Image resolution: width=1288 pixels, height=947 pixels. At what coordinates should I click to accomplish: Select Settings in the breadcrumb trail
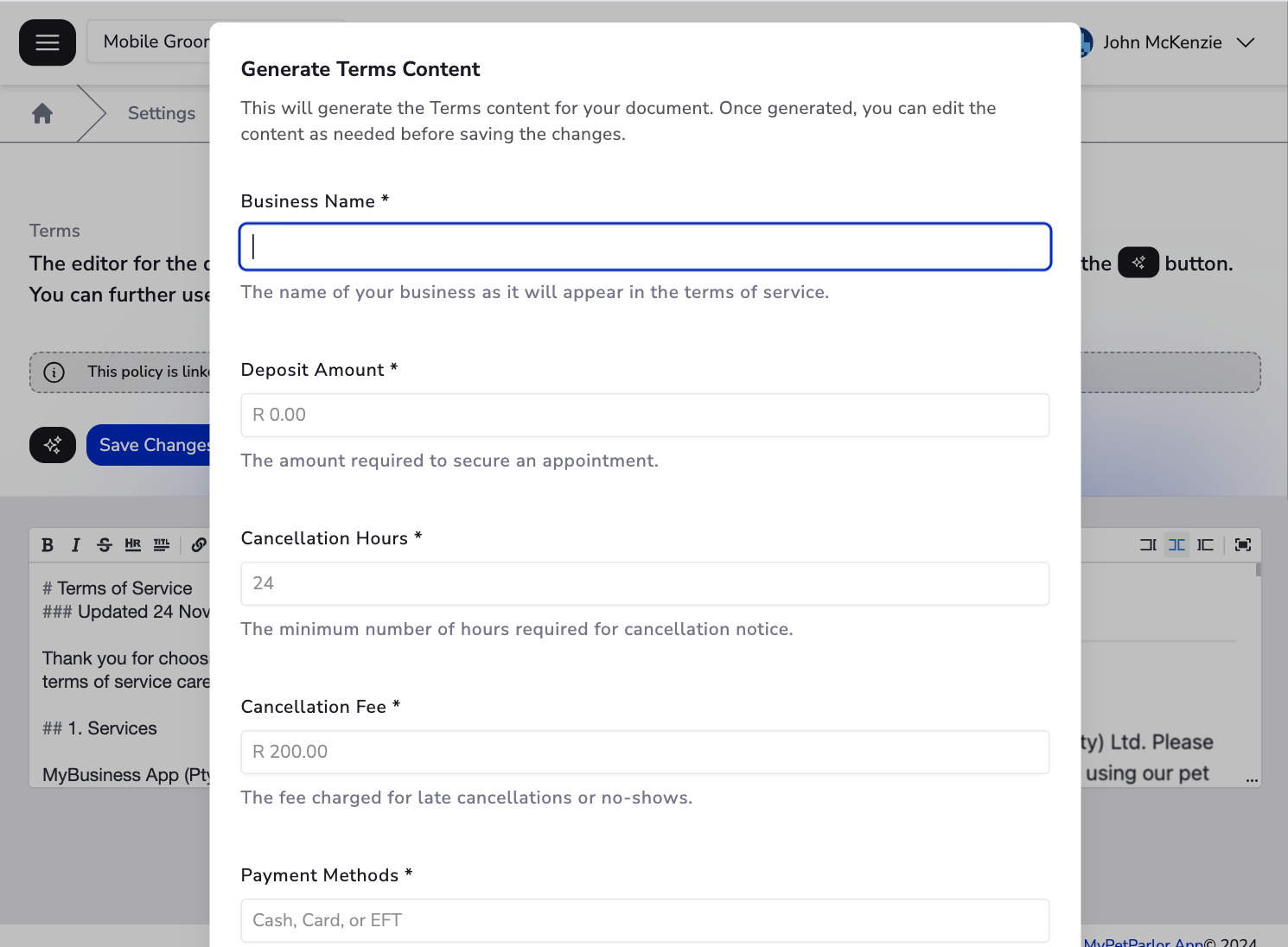[x=161, y=113]
